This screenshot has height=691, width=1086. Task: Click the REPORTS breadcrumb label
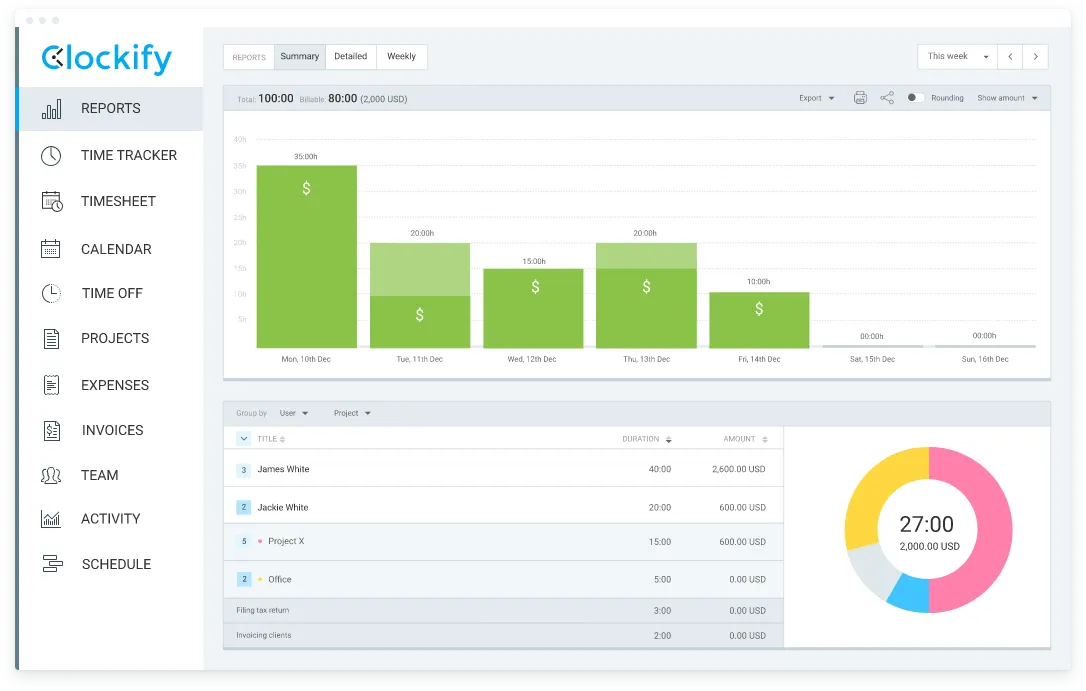click(249, 57)
